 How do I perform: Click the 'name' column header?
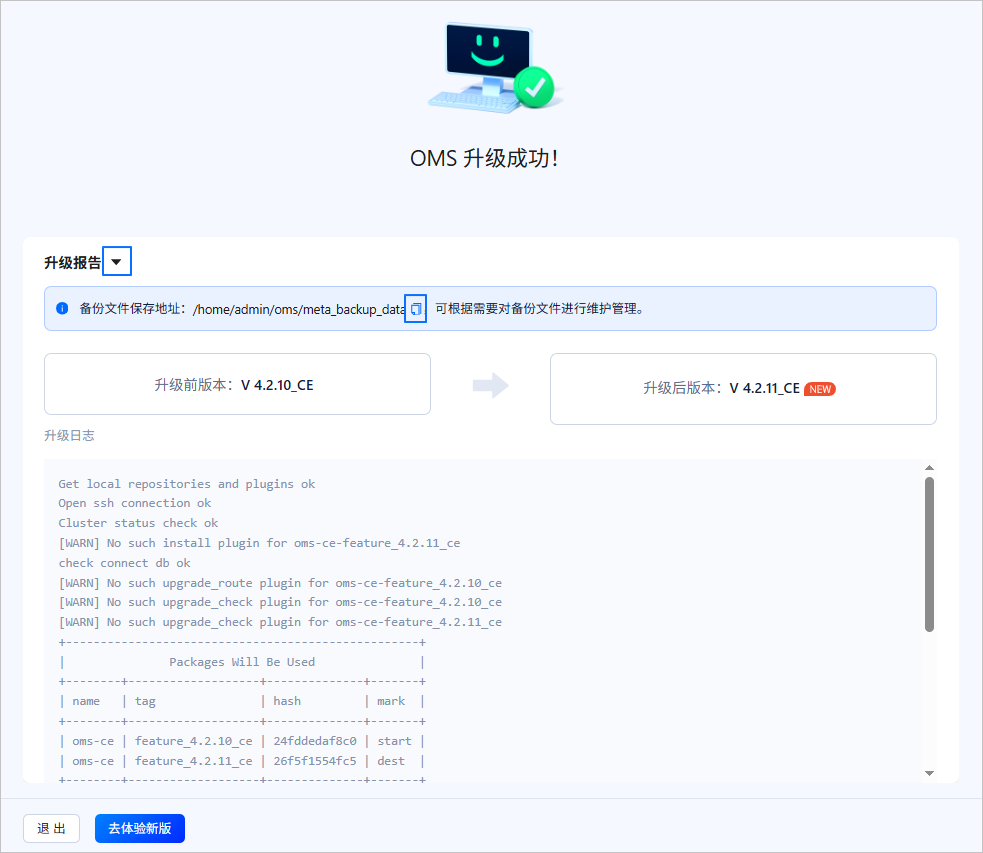tap(86, 701)
